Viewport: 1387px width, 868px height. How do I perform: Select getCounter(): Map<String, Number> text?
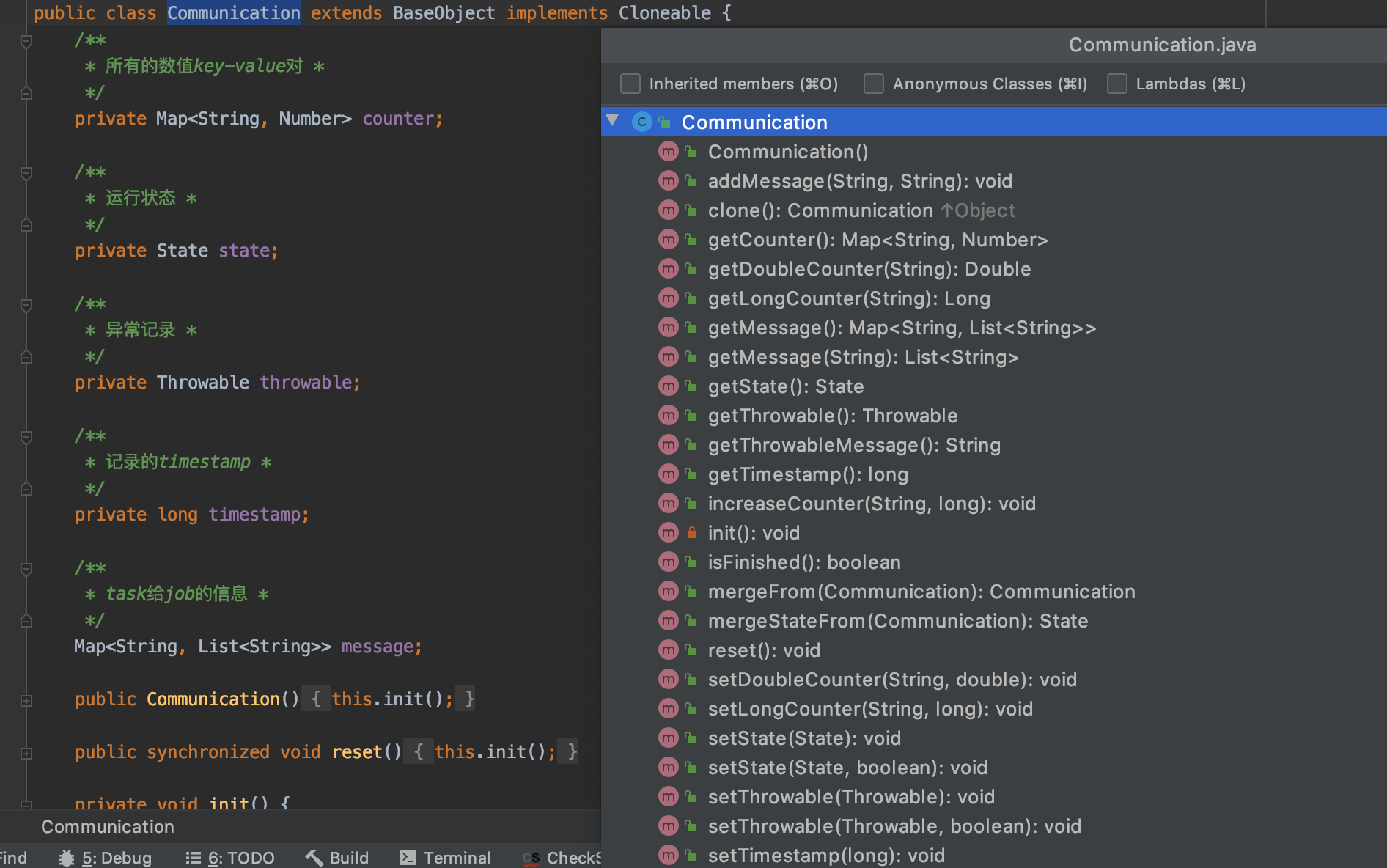(x=878, y=240)
